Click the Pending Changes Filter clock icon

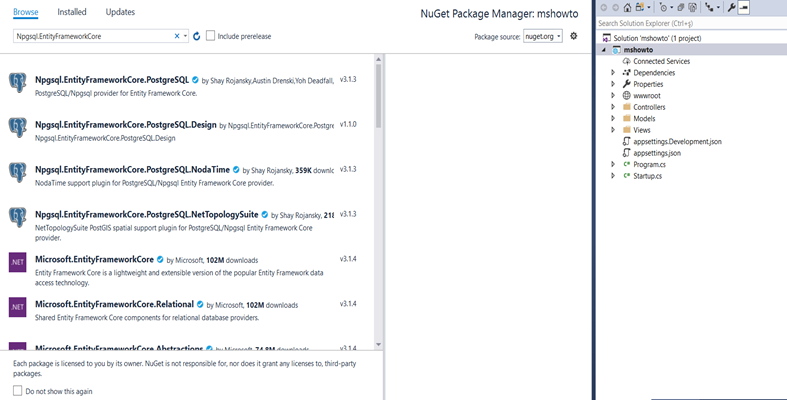click(663, 7)
